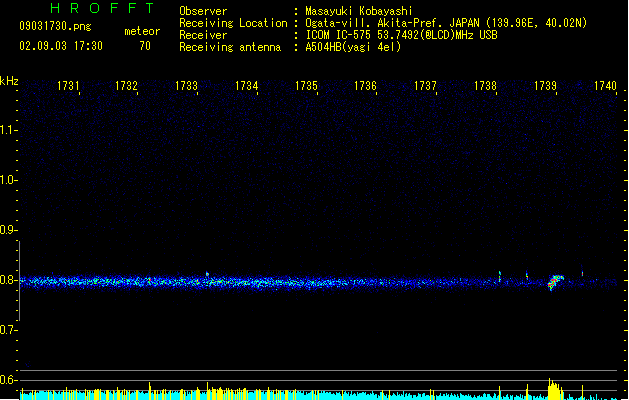This screenshot has height=400, width=629.
Task: Click the 0.6 kHz axis label
Action: coord(7,380)
